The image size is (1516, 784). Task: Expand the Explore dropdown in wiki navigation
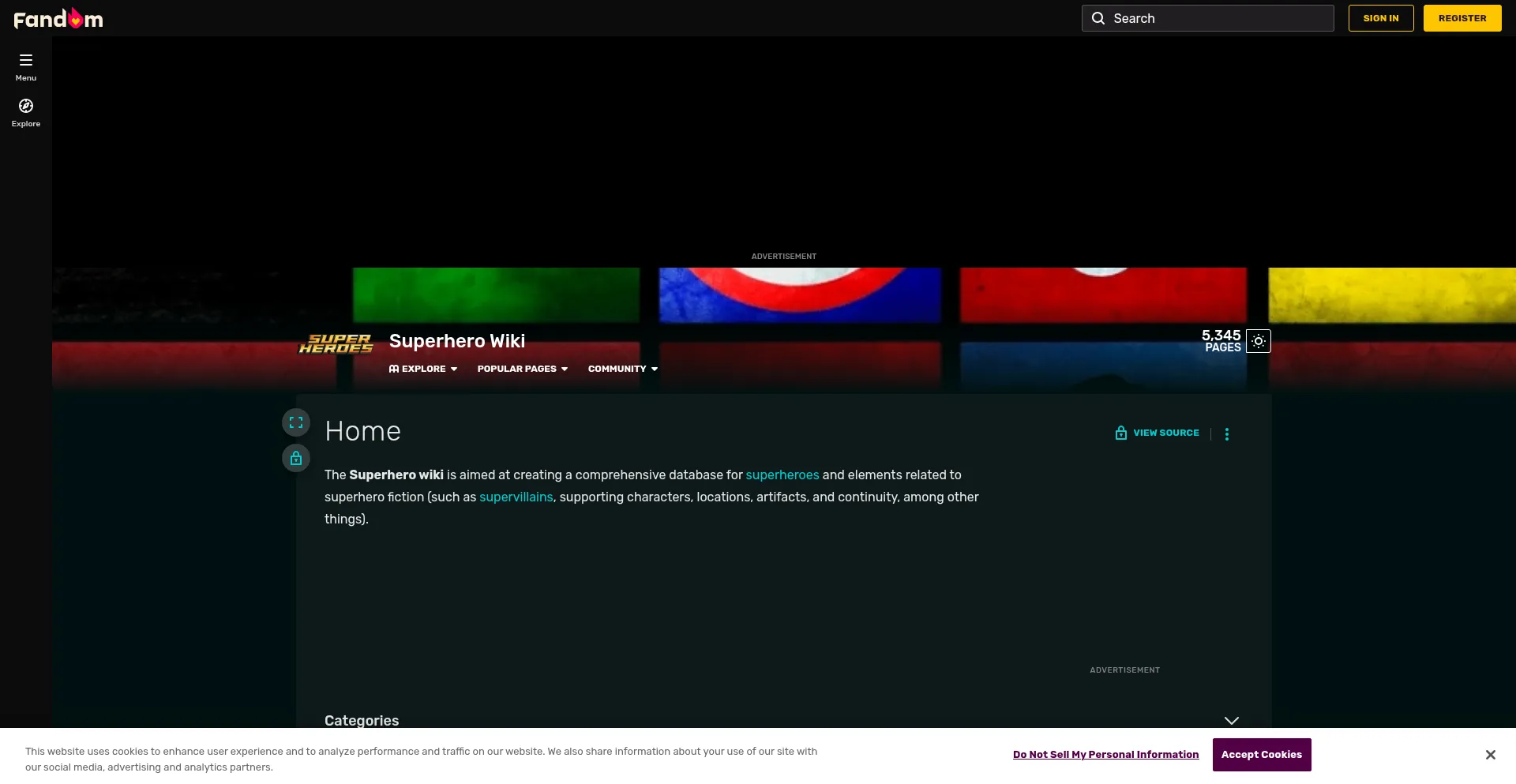click(423, 369)
